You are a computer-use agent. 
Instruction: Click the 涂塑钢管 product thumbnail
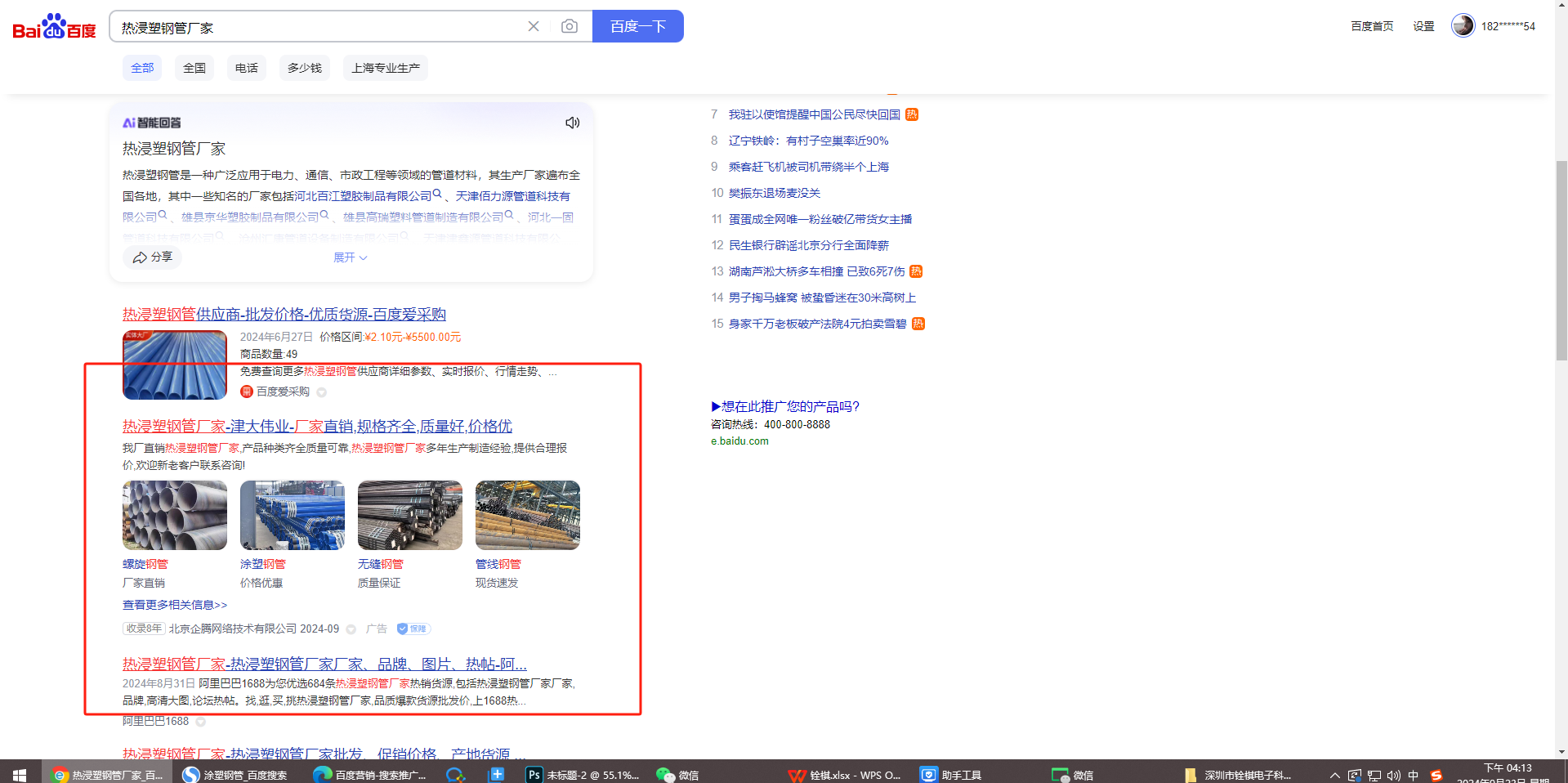(x=293, y=515)
